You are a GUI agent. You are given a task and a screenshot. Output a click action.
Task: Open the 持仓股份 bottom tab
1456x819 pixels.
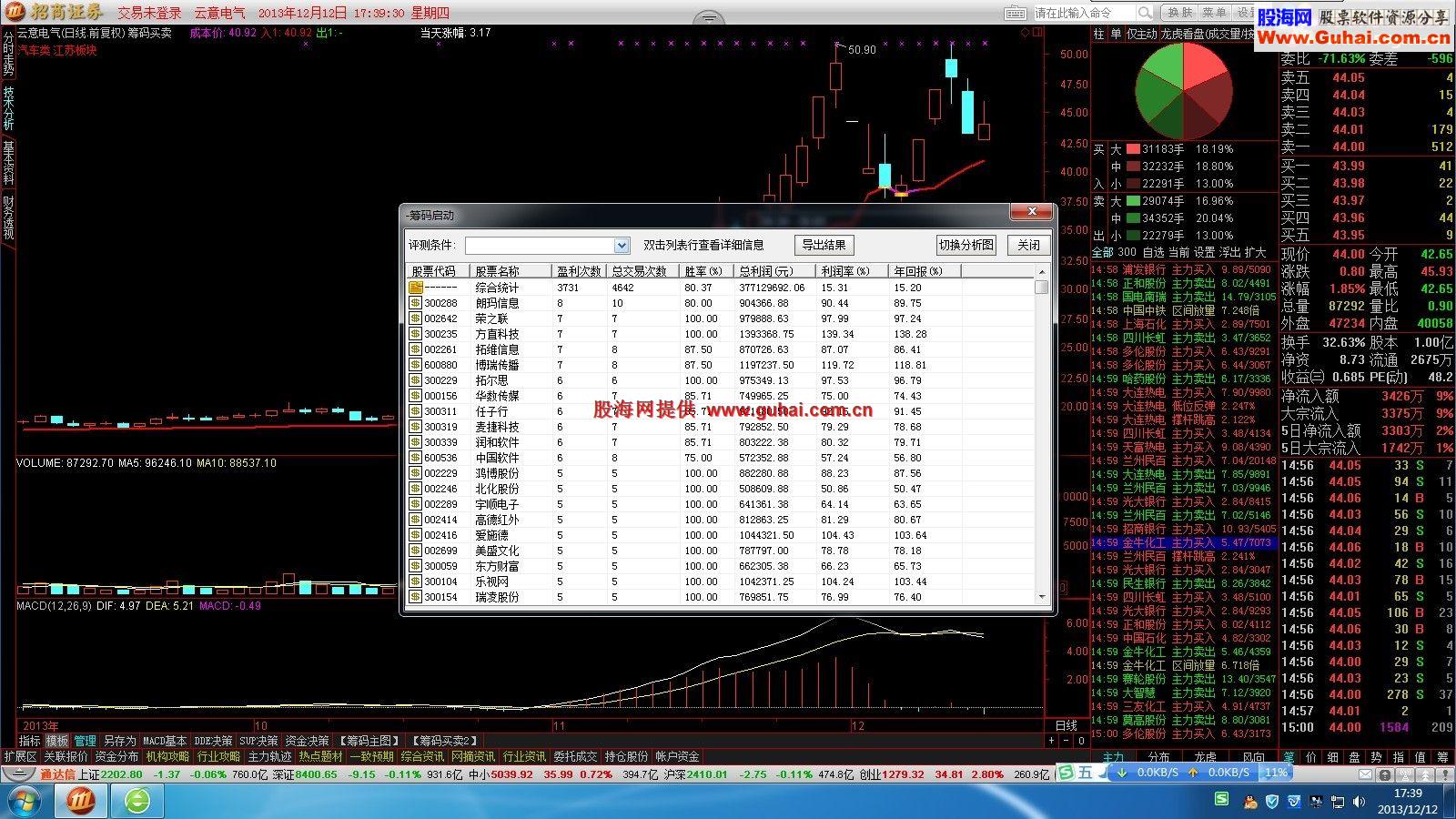[626, 756]
